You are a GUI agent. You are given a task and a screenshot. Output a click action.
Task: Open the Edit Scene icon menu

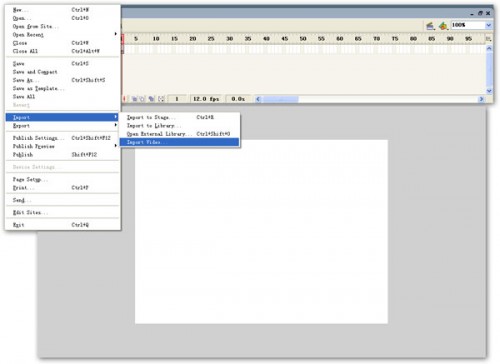pyautogui.click(x=430, y=26)
